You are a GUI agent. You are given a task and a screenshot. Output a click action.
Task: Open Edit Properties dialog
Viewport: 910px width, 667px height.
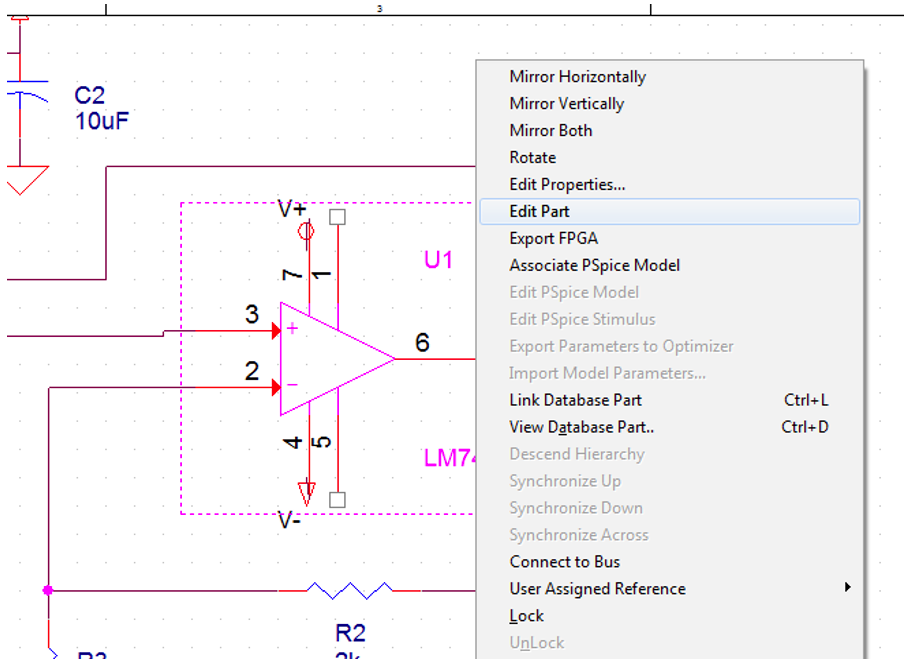click(x=567, y=185)
